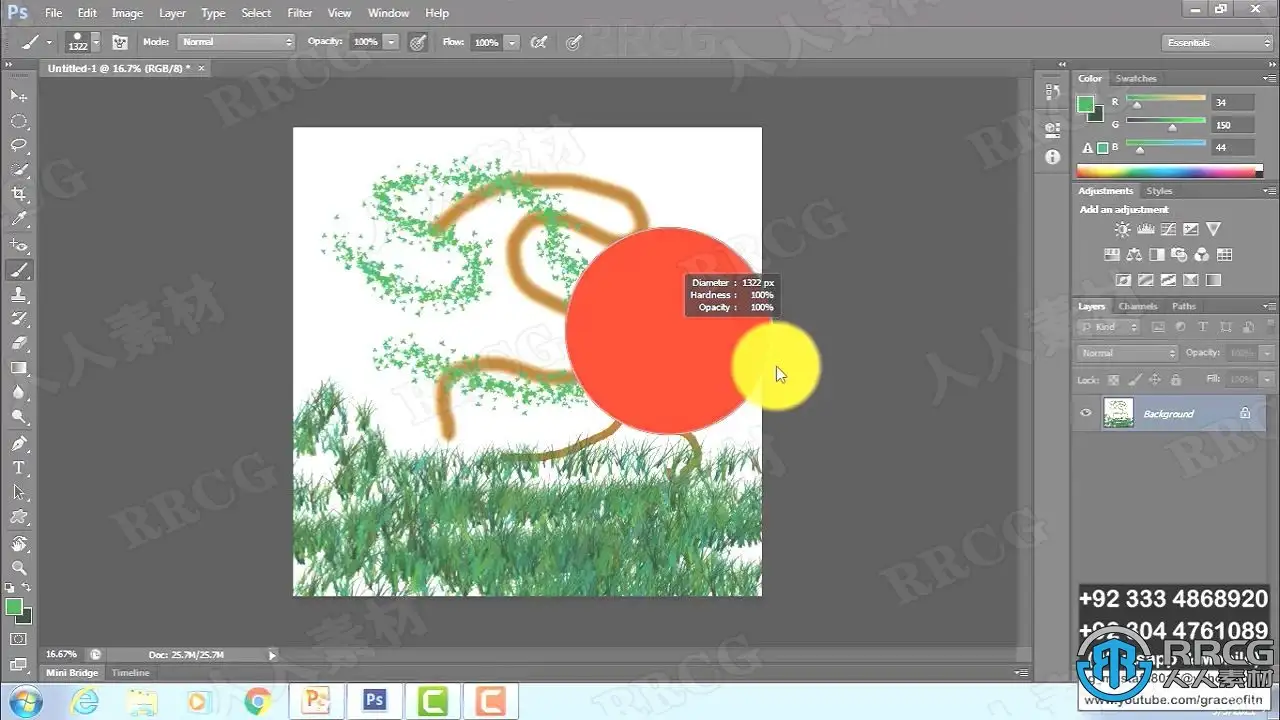The width and height of the screenshot is (1280, 720).
Task: Toggle Quick Mask mode
Action: [x=18, y=639]
